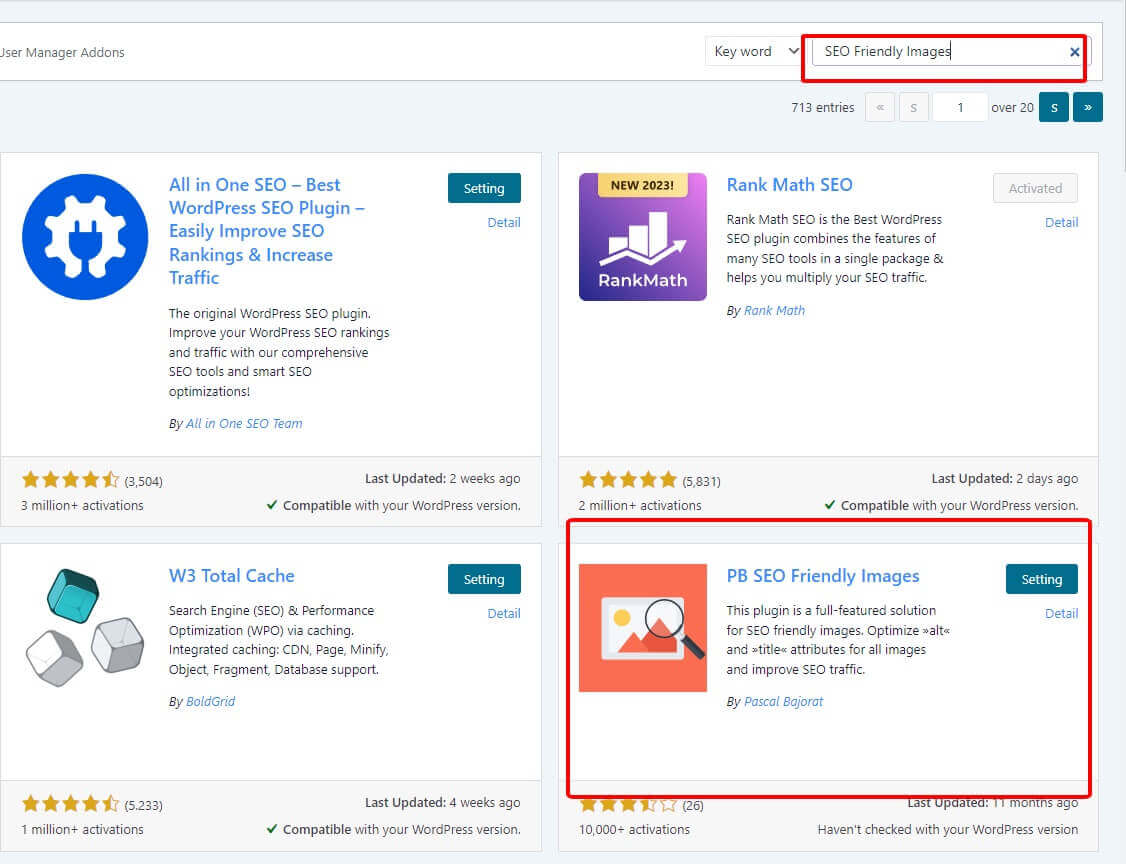
Task: Click the current page number box
Action: click(959, 107)
